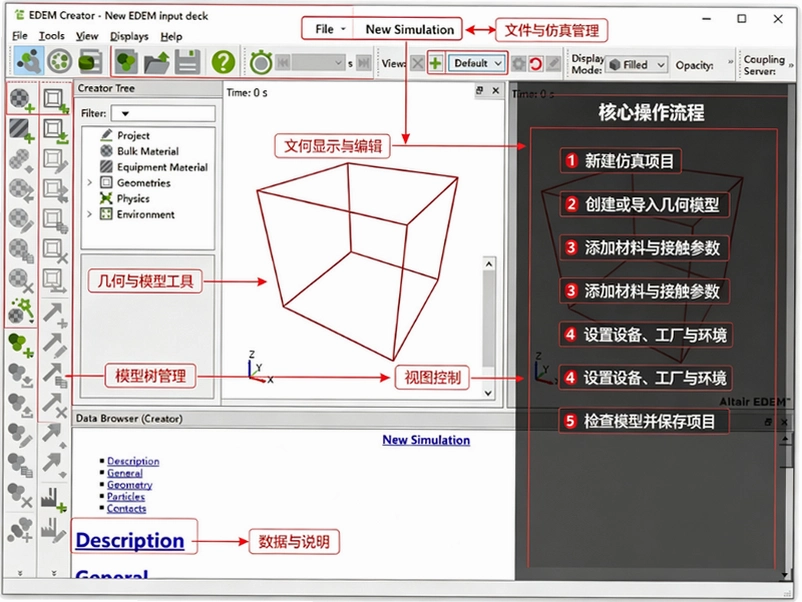Expand the Environment tree node
Image resolution: width=802 pixels, height=602 pixels.
click(x=90, y=214)
